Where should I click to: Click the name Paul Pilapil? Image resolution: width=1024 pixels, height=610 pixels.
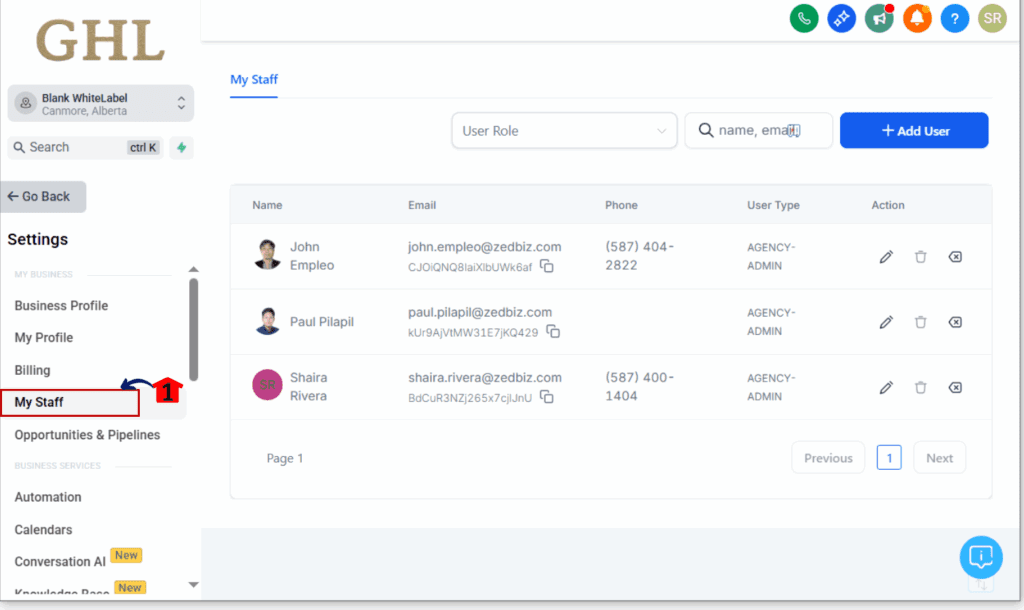tap(322, 322)
